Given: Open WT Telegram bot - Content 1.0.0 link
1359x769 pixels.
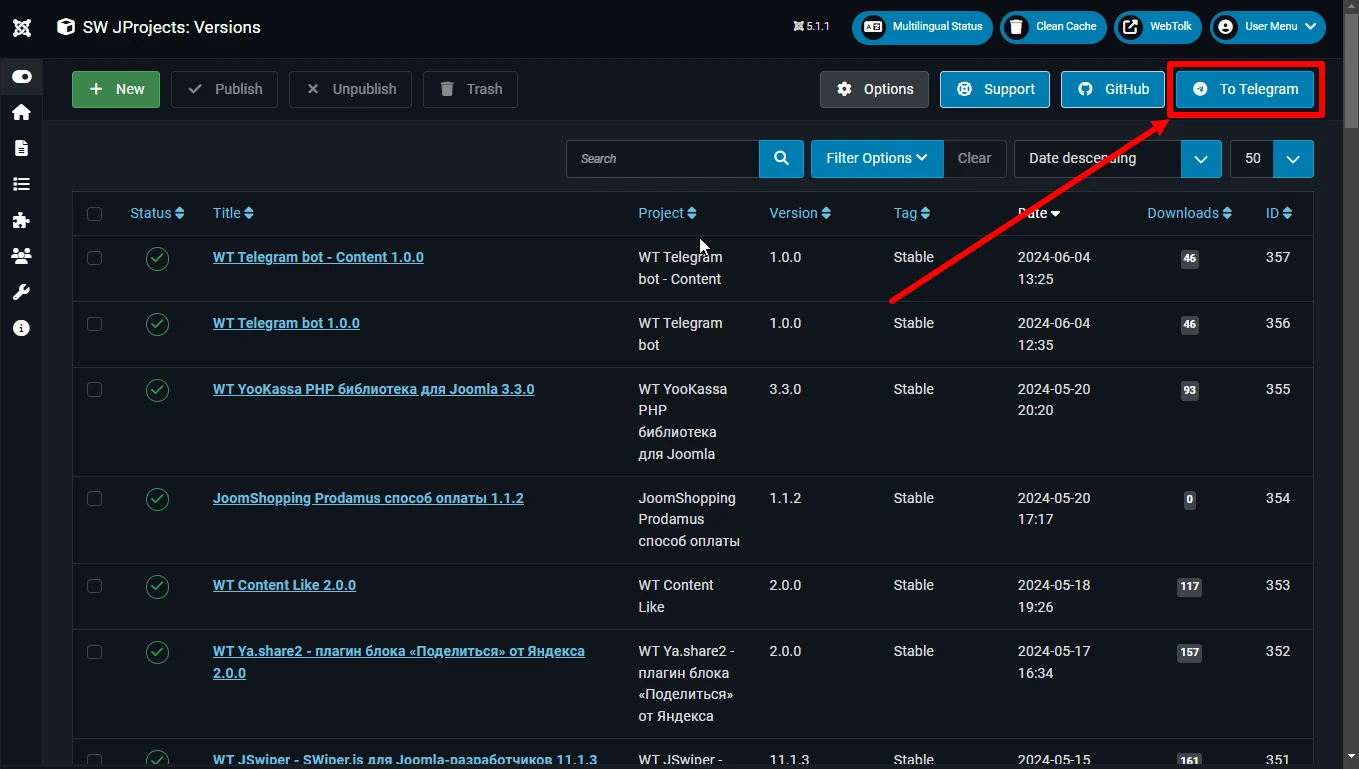Looking at the screenshot, I should (x=318, y=257).
